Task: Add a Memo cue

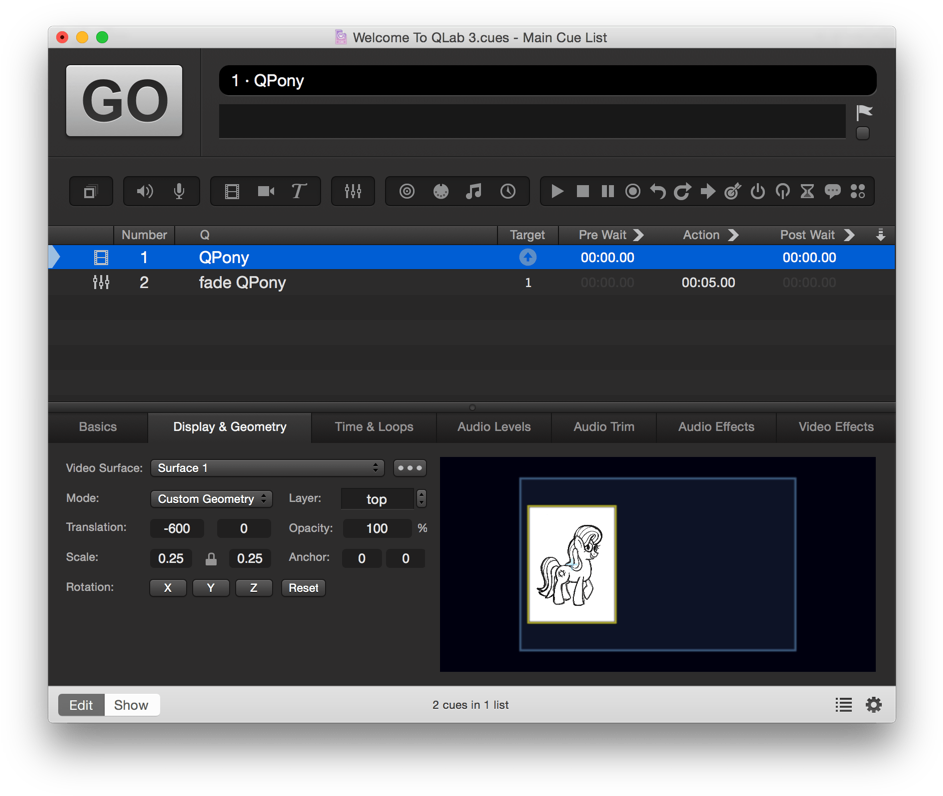Action: [x=833, y=191]
